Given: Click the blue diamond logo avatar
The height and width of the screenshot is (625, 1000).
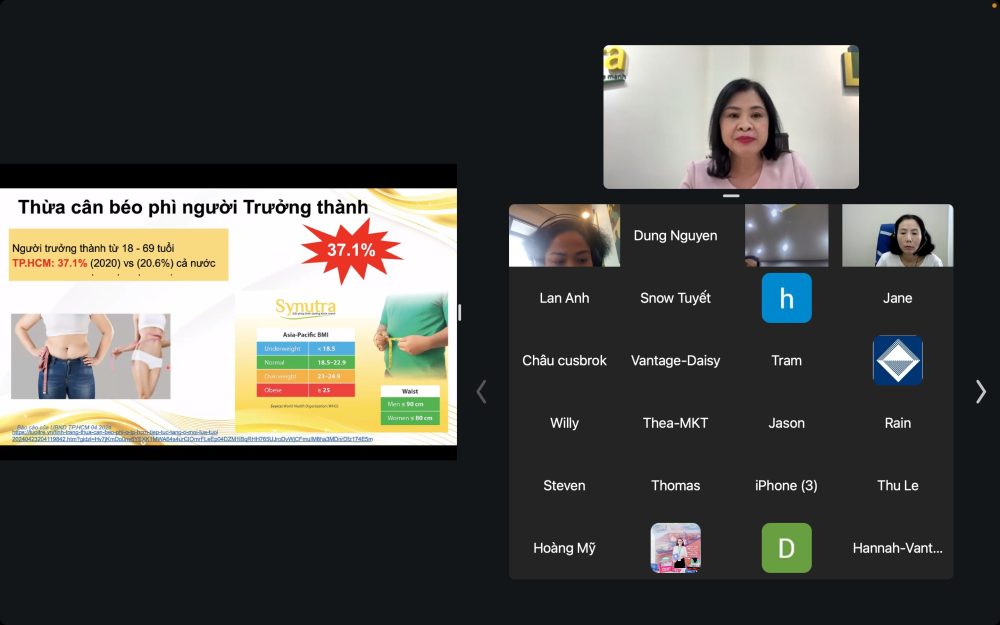Looking at the screenshot, I should pyautogui.click(x=897, y=360).
